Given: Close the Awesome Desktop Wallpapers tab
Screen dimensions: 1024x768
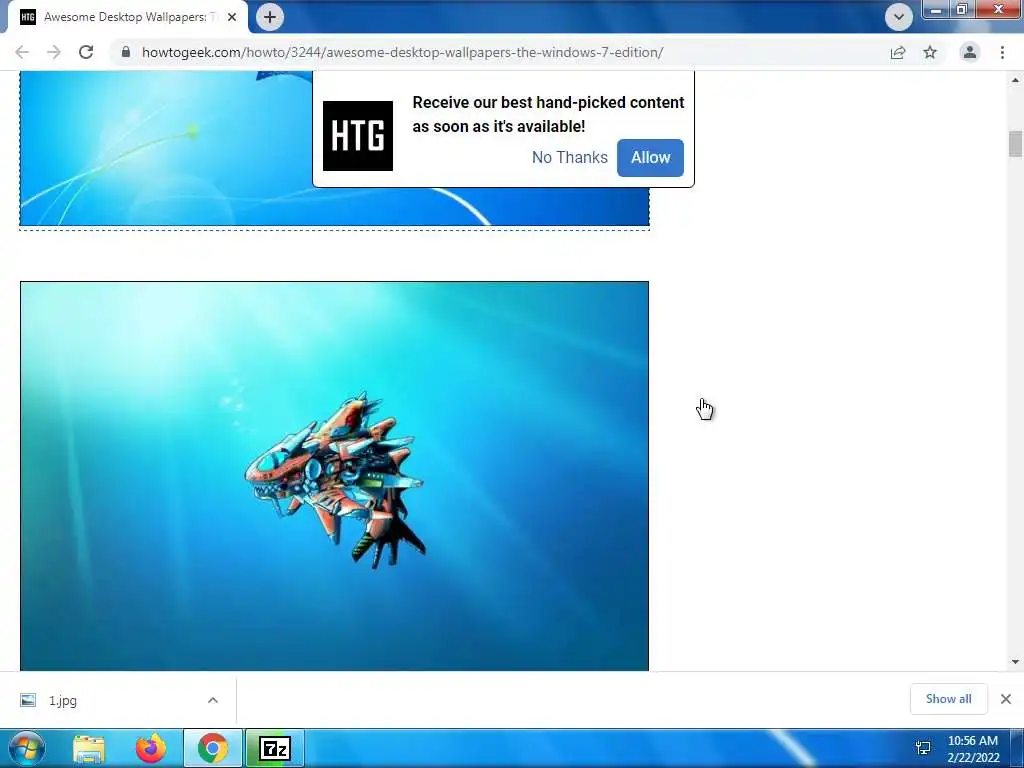Looking at the screenshot, I should [x=232, y=17].
